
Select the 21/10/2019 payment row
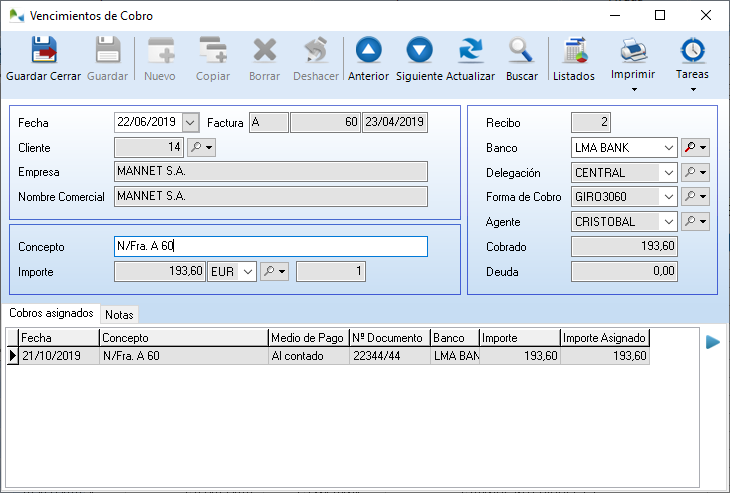point(60,356)
